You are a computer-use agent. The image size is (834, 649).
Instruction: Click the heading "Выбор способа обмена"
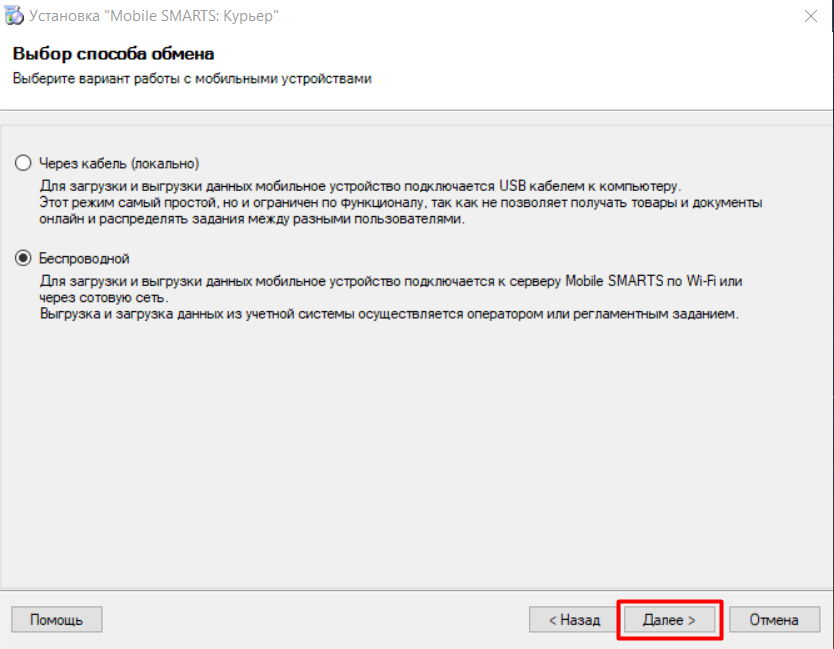113,54
